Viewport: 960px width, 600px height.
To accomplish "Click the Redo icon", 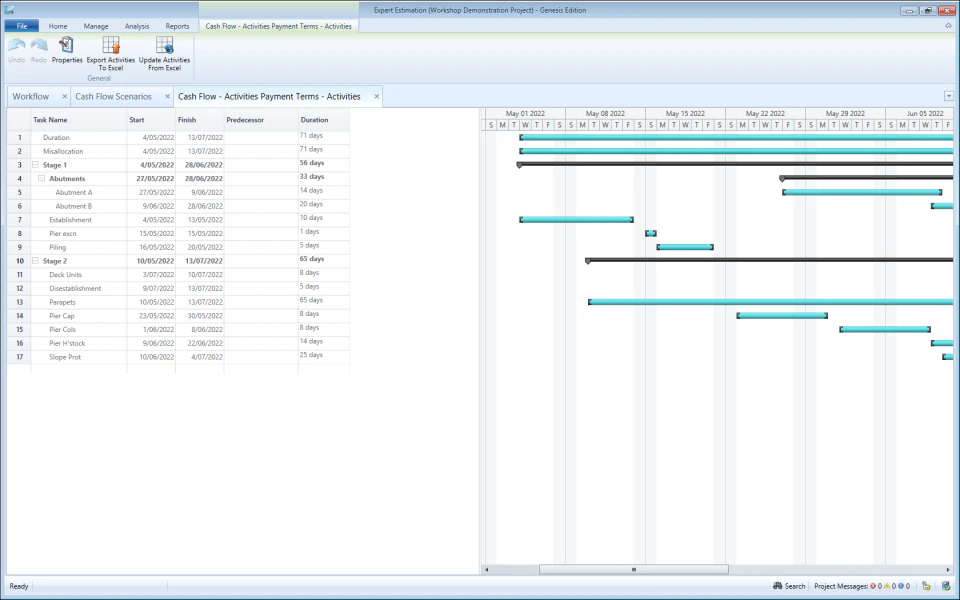I will pos(38,45).
